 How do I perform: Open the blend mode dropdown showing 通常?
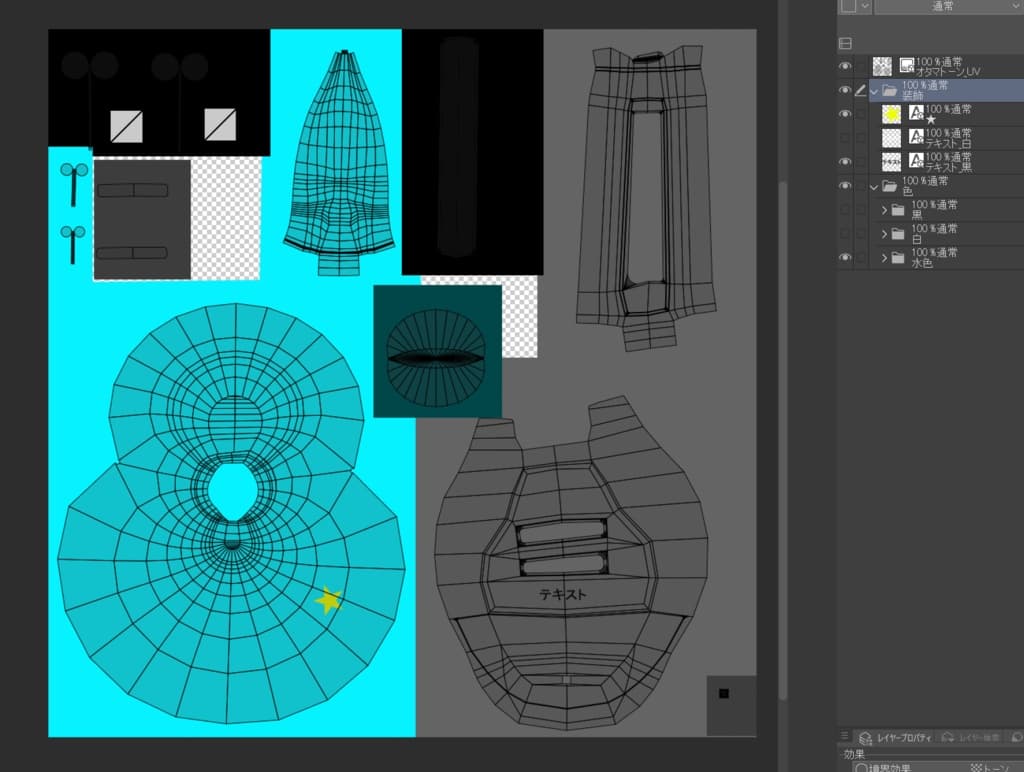[x=943, y=7]
